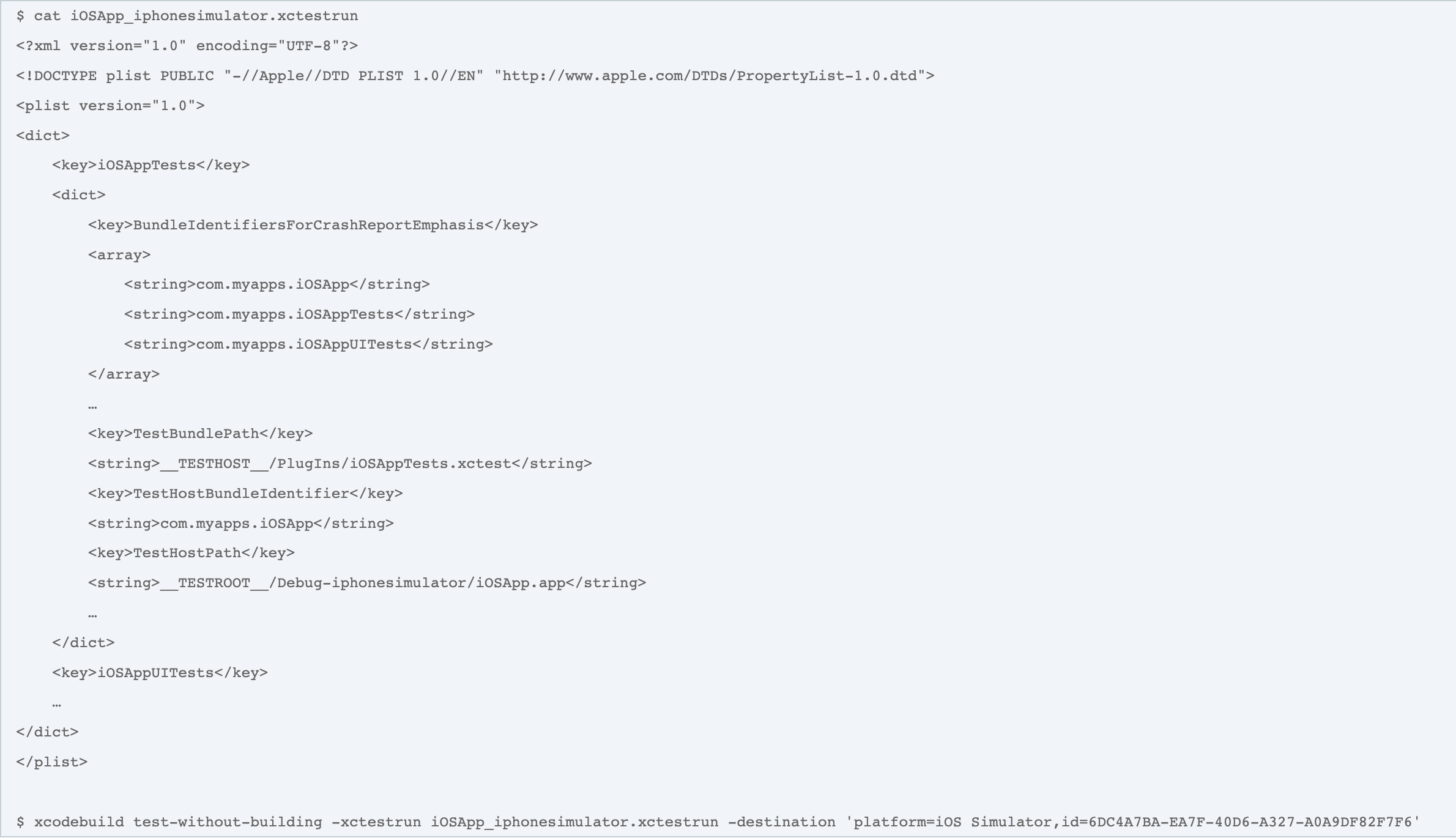The width and height of the screenshot is (1456, 838).
Task: Click the BundleIdentifiersForCrashReportEmphasis key
Action: point(313,225)
